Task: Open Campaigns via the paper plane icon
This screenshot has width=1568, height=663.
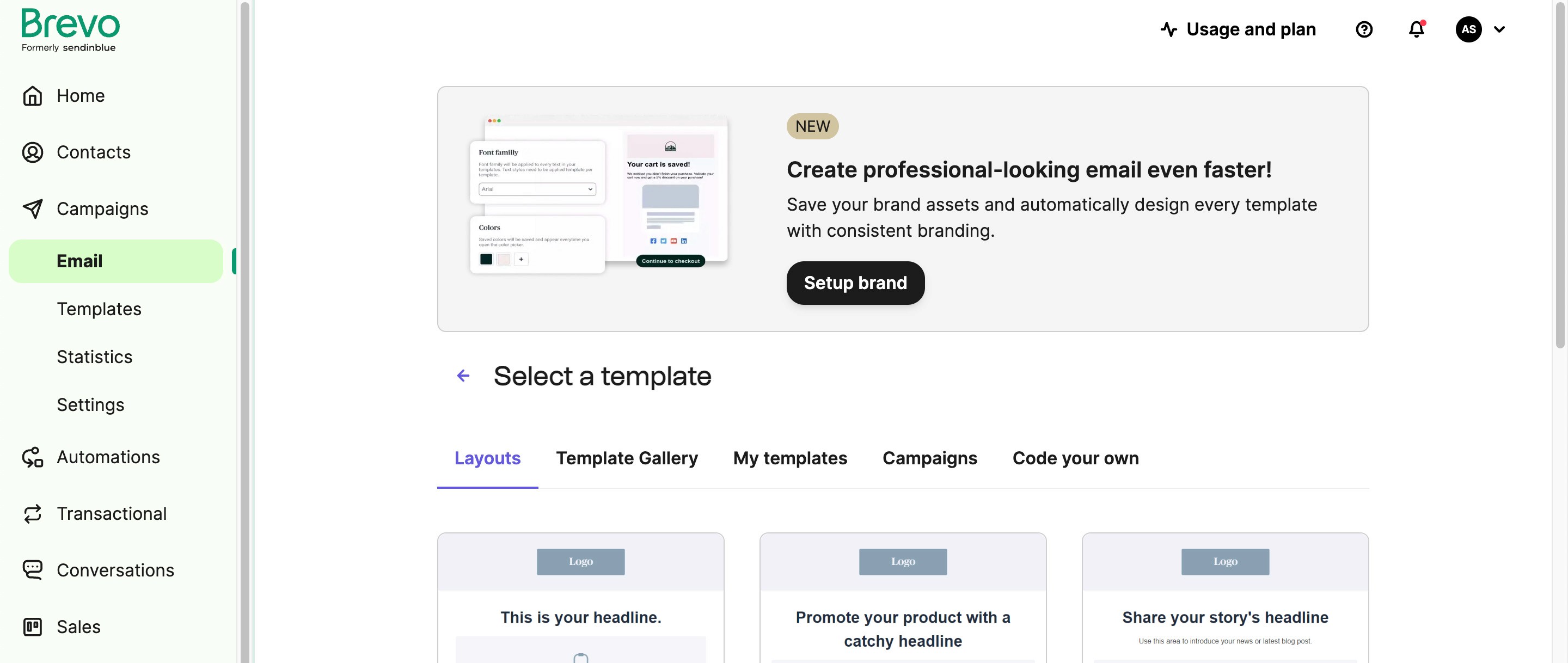Action: [33, 209]
